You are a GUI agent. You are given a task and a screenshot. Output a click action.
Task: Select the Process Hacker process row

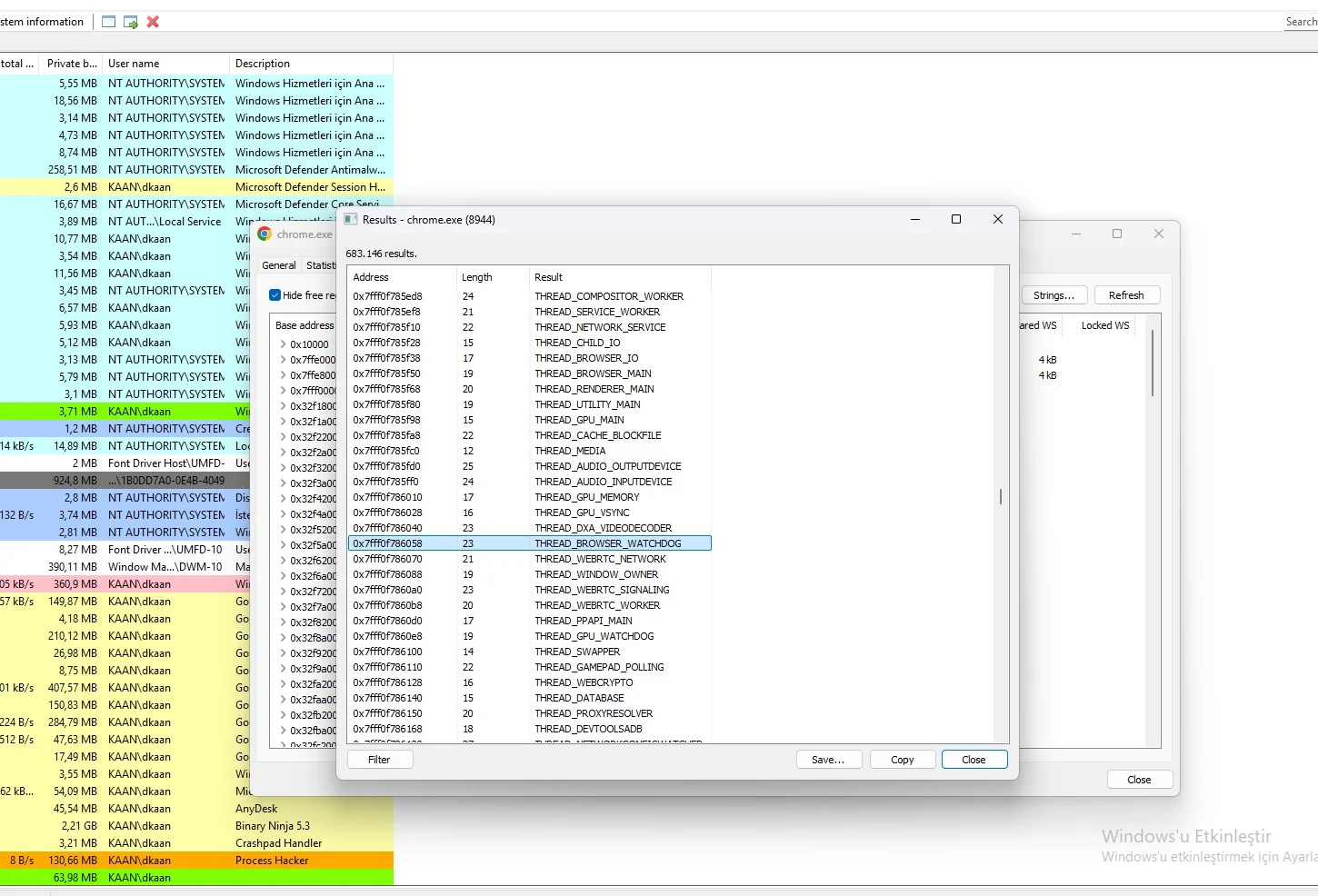coord(196,861)
